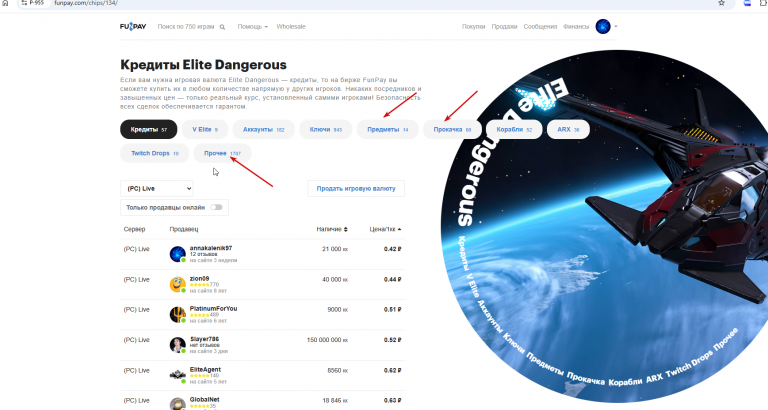This screenshot has height=410, width=768.
Task: Expand the Помощь menu
Action: coord(252,26)
